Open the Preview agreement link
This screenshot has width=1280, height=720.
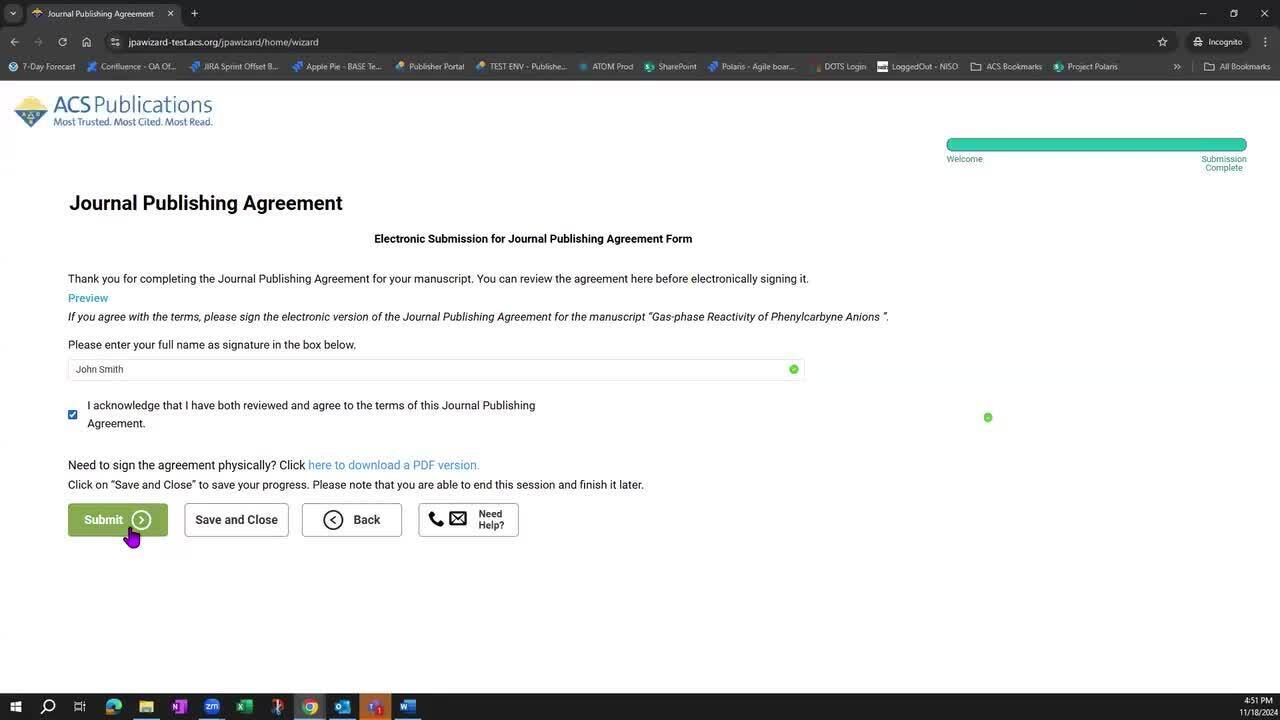point(88,298)
